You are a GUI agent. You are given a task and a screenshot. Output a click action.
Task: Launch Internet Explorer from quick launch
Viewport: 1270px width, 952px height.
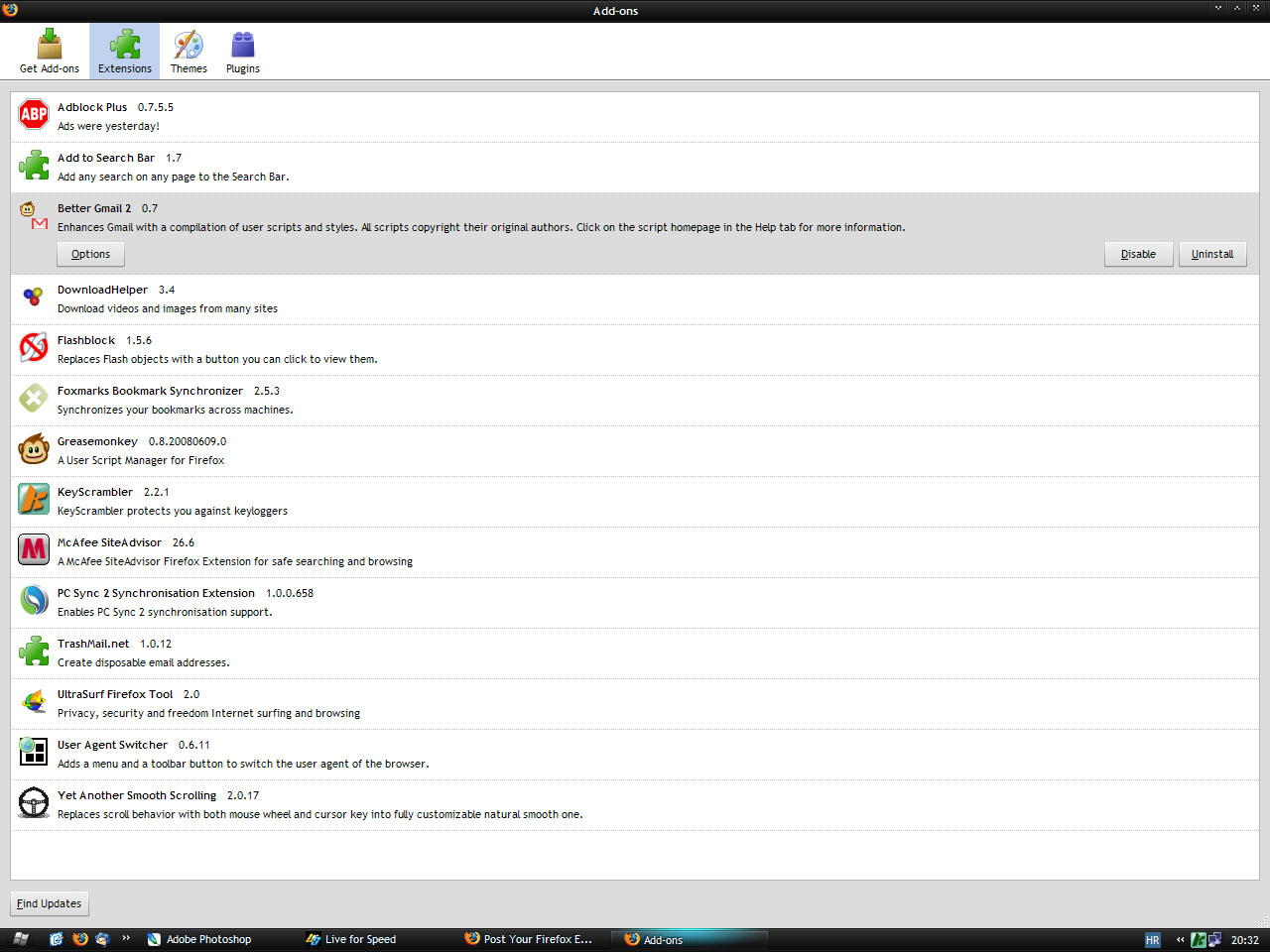[57, 939]
